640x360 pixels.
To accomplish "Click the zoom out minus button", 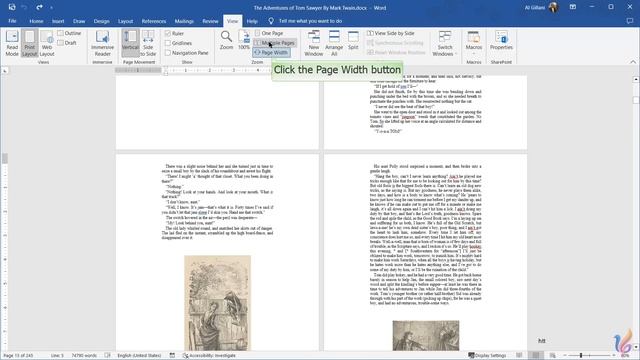I will pyautogui.click(x=565, y=356).
